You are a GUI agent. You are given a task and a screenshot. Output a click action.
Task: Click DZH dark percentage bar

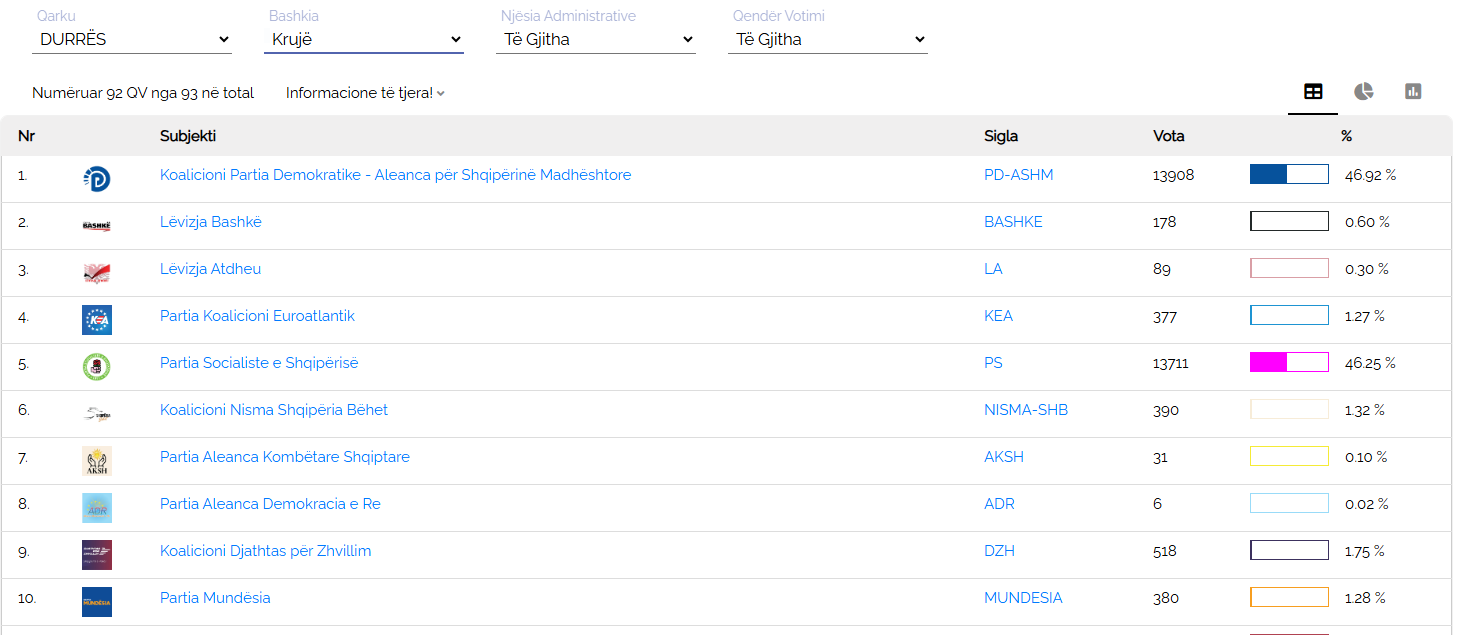[1289, 551]
